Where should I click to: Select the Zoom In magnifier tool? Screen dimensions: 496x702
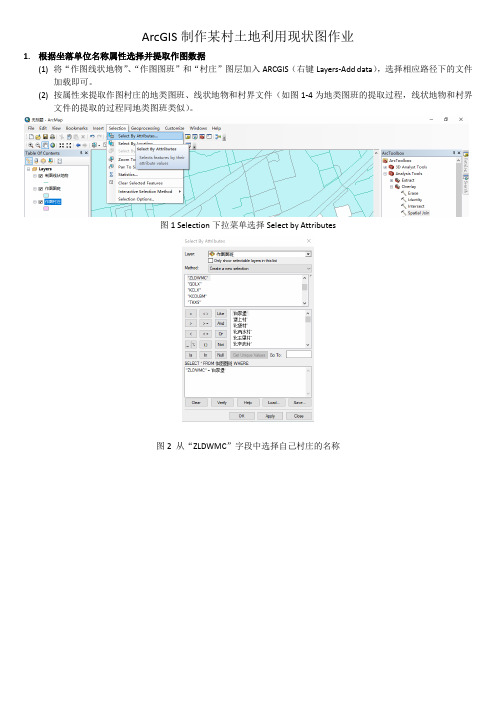(30, 146)
